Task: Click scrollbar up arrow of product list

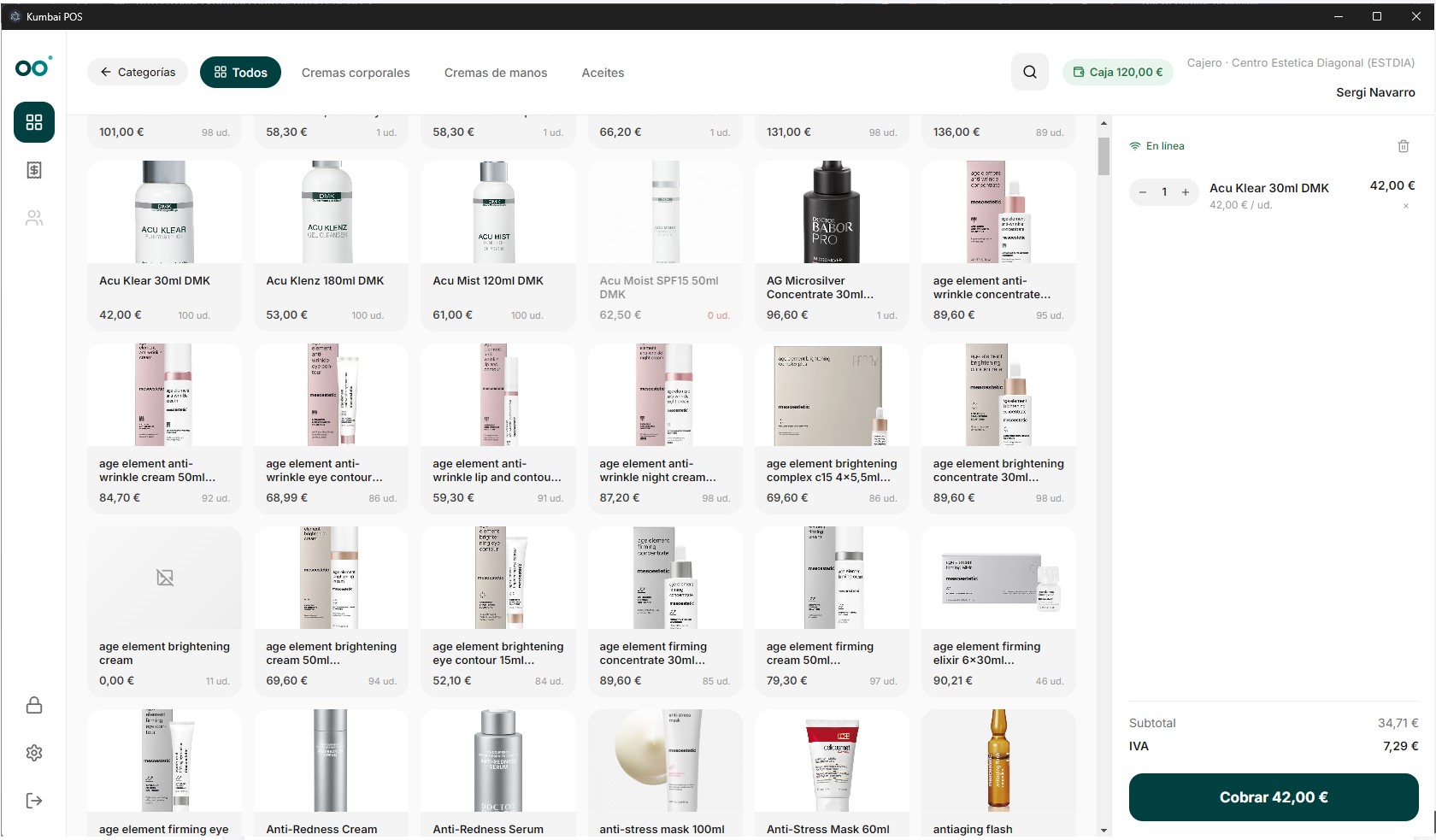Action: [x=1103, y=124]
